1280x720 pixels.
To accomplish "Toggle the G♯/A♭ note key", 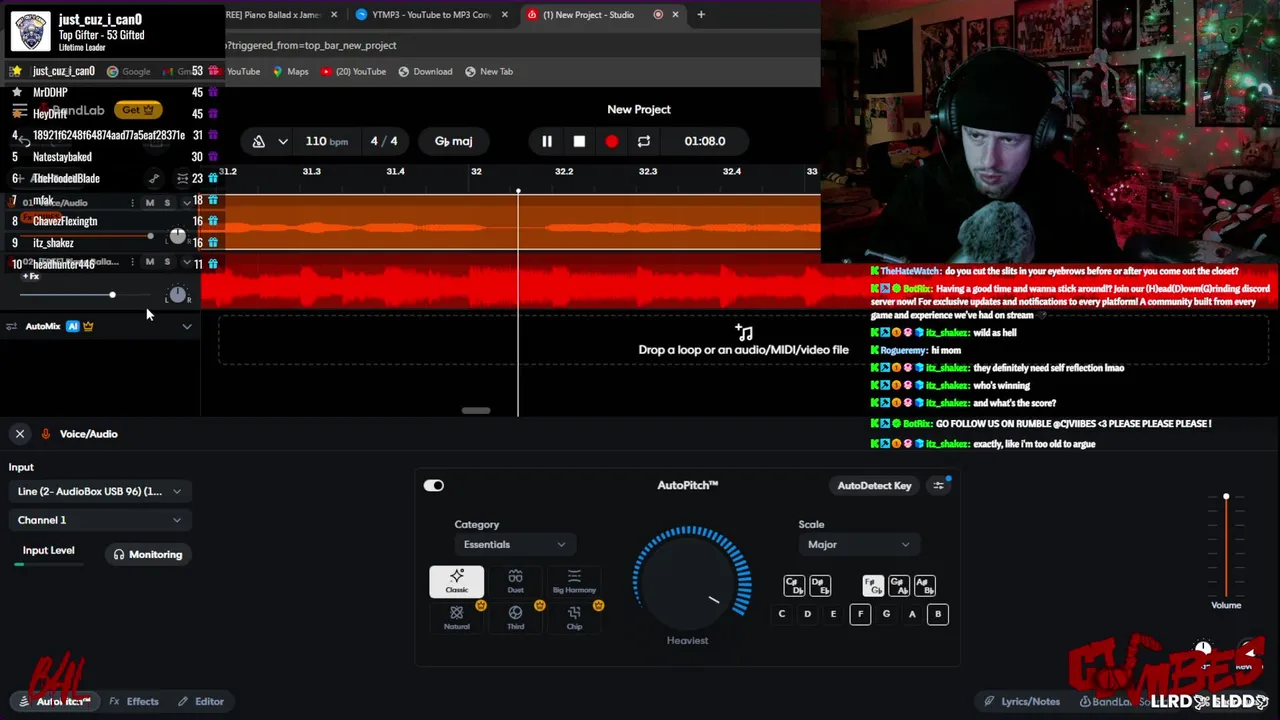I will click(x=898, y=585).
